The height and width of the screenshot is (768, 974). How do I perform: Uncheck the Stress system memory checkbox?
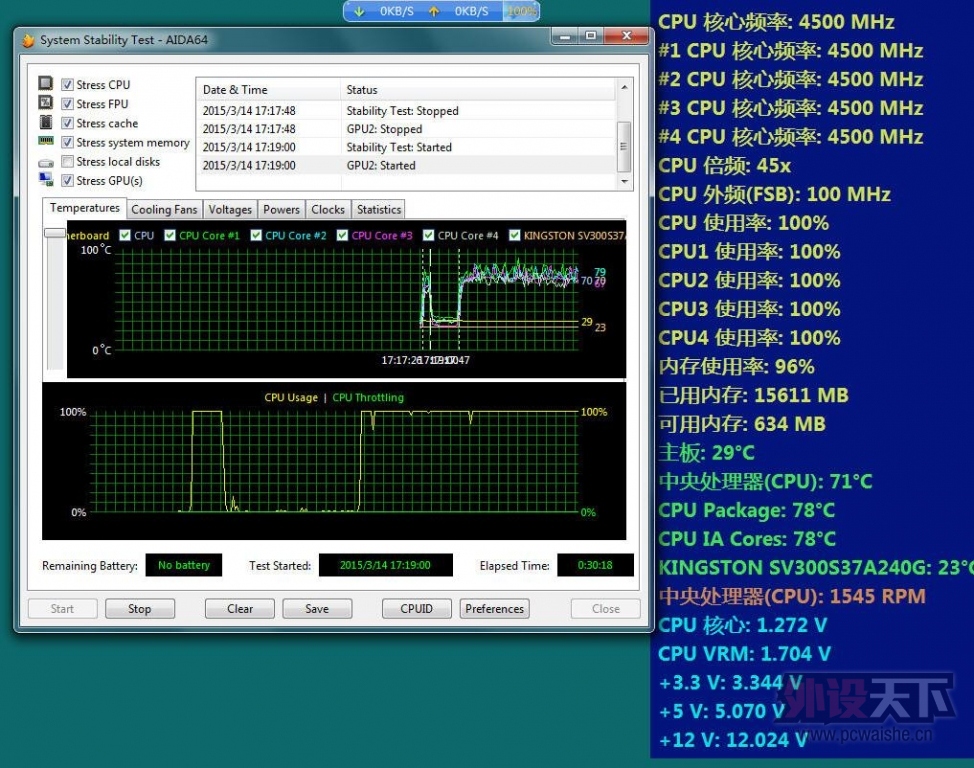68,142
